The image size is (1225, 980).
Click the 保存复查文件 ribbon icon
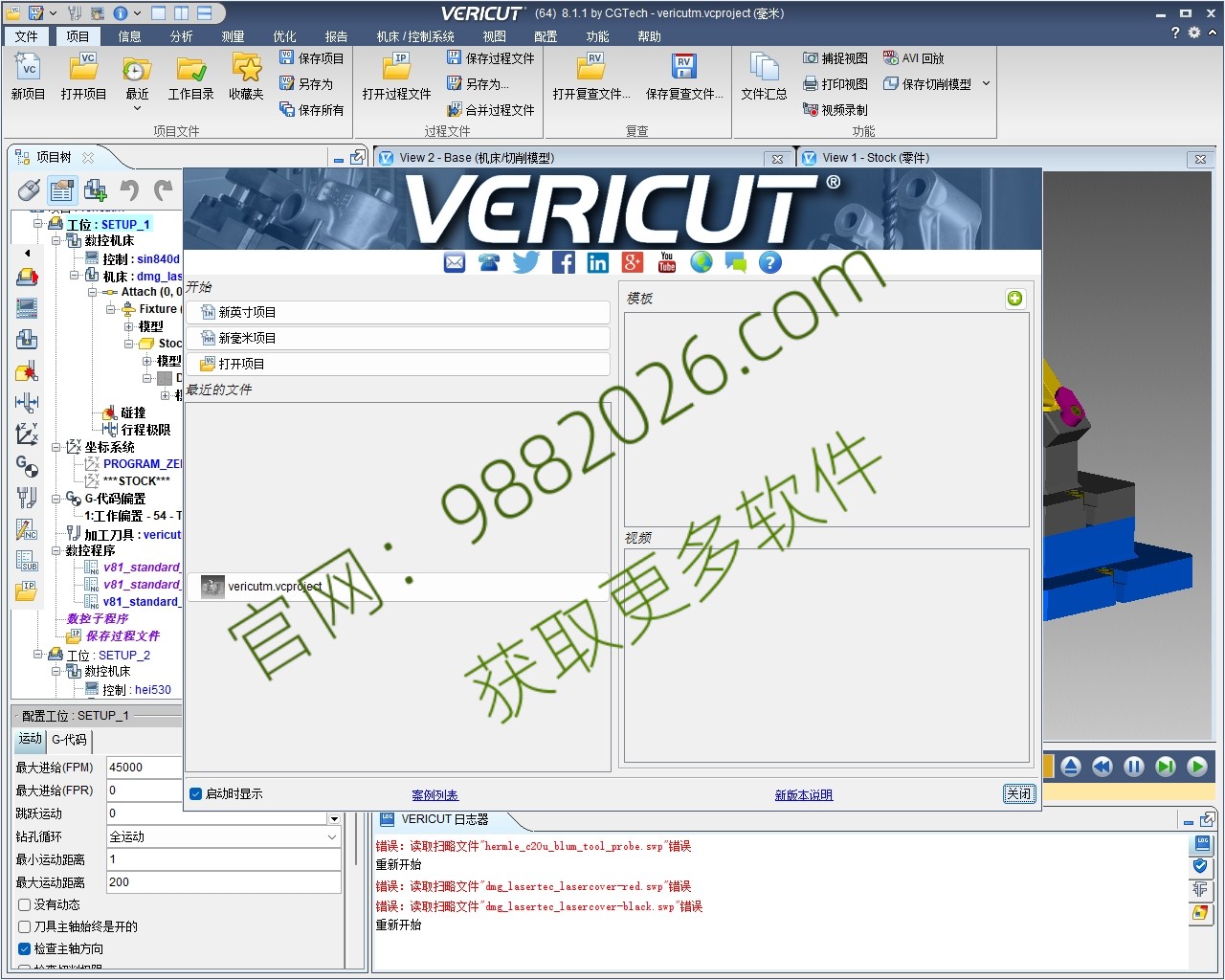[684, 77]
